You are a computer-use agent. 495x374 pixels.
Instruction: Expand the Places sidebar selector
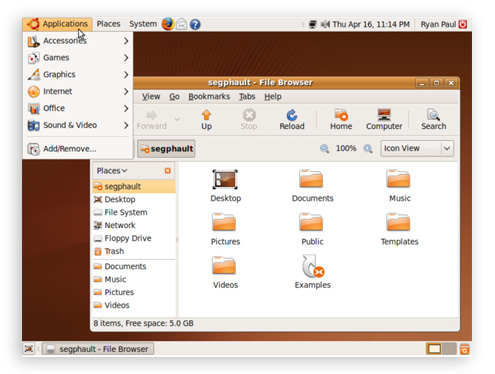click(x=112, y=171)
